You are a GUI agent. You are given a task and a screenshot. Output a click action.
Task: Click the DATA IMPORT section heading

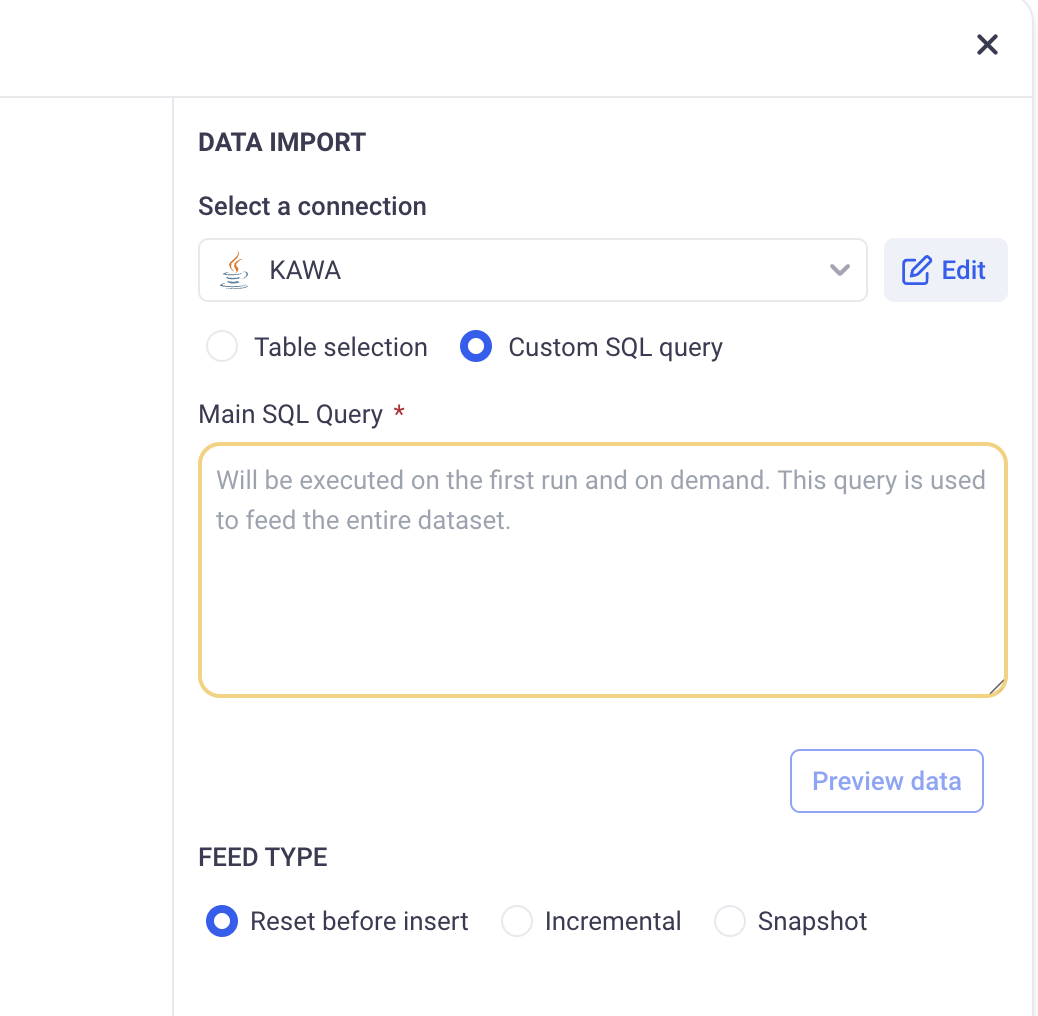(282, 142)
